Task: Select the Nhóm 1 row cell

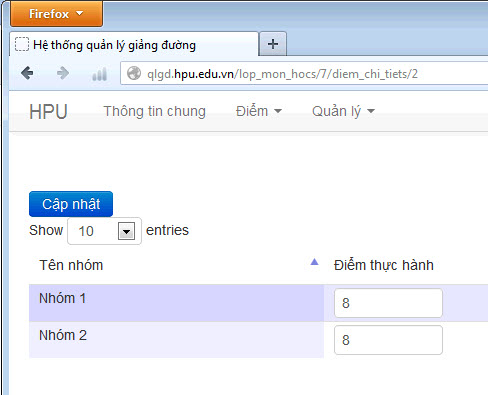Action: pos(176,303)
